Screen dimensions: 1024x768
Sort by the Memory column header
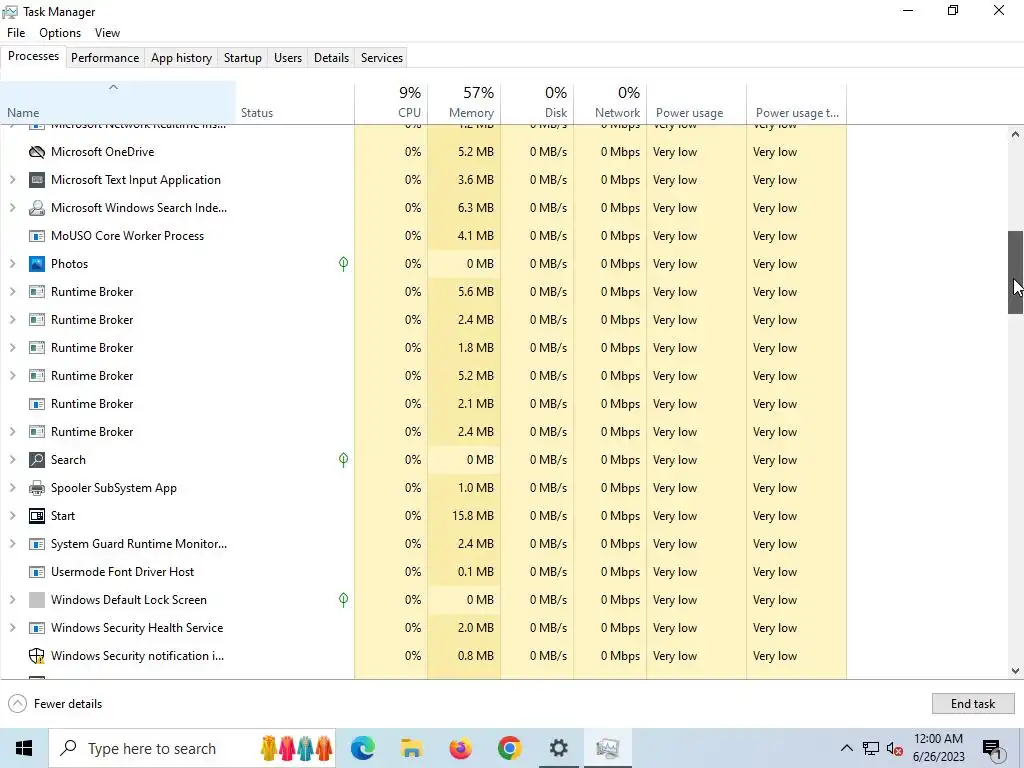[x=464, y=103]
